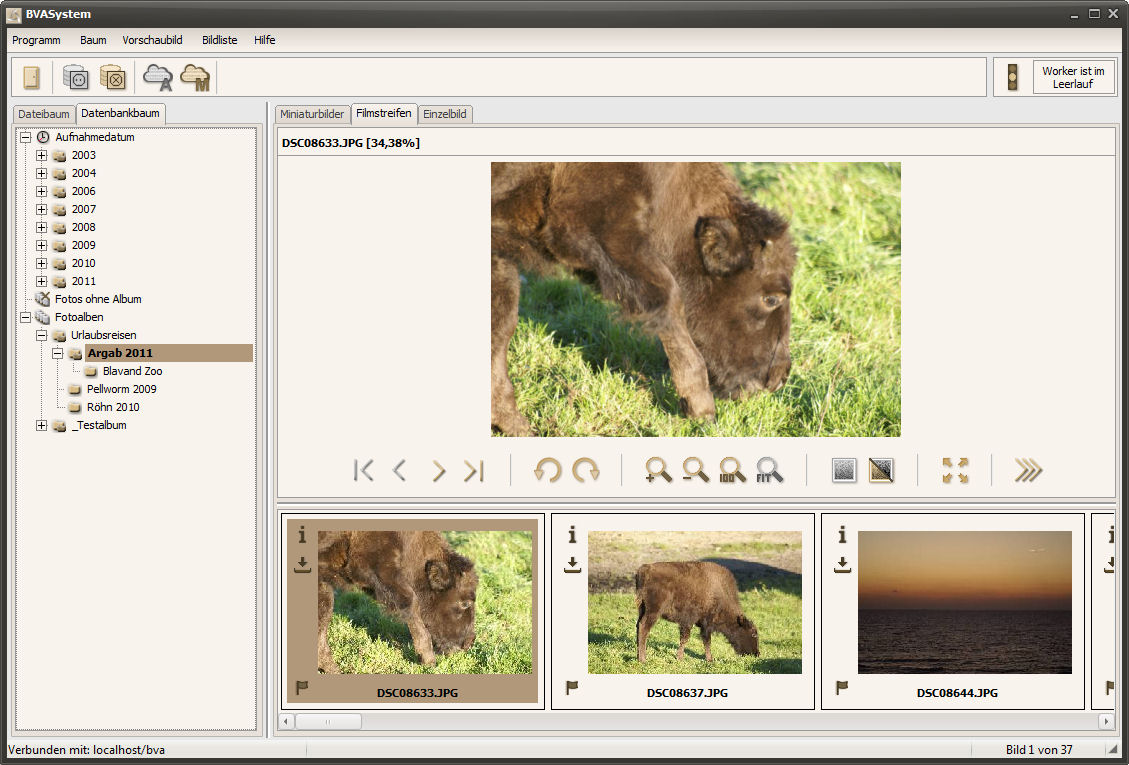Go to the next image
The image size is (1129, 765).
pos(438,471)
